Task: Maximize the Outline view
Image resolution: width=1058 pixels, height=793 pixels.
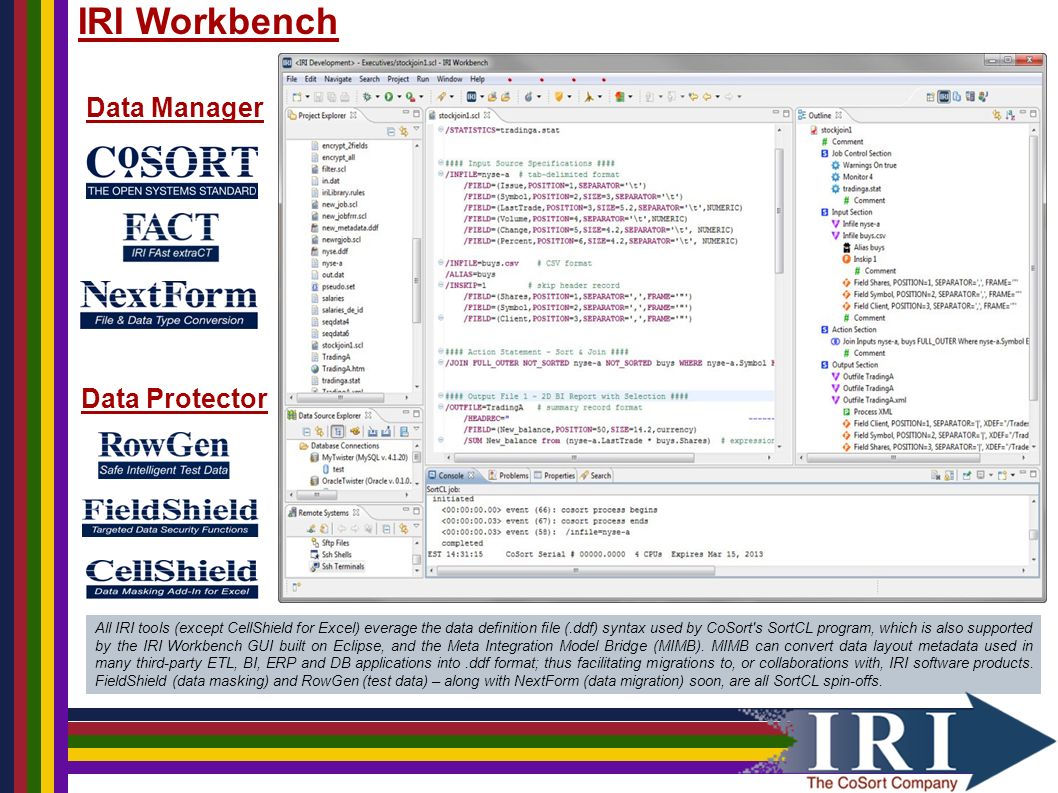Action: [x=1033, y=114]
